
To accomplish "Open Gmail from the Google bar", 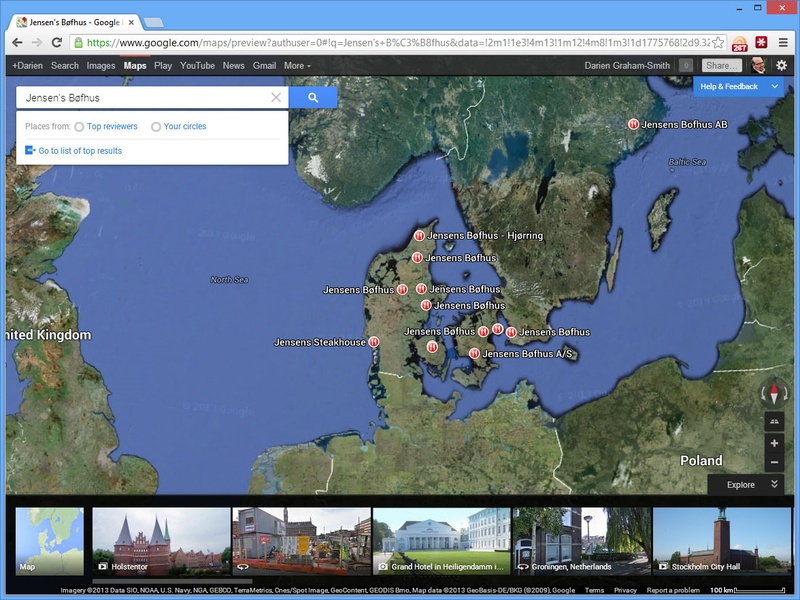I will pyautogui.click(x=264, y=66).
